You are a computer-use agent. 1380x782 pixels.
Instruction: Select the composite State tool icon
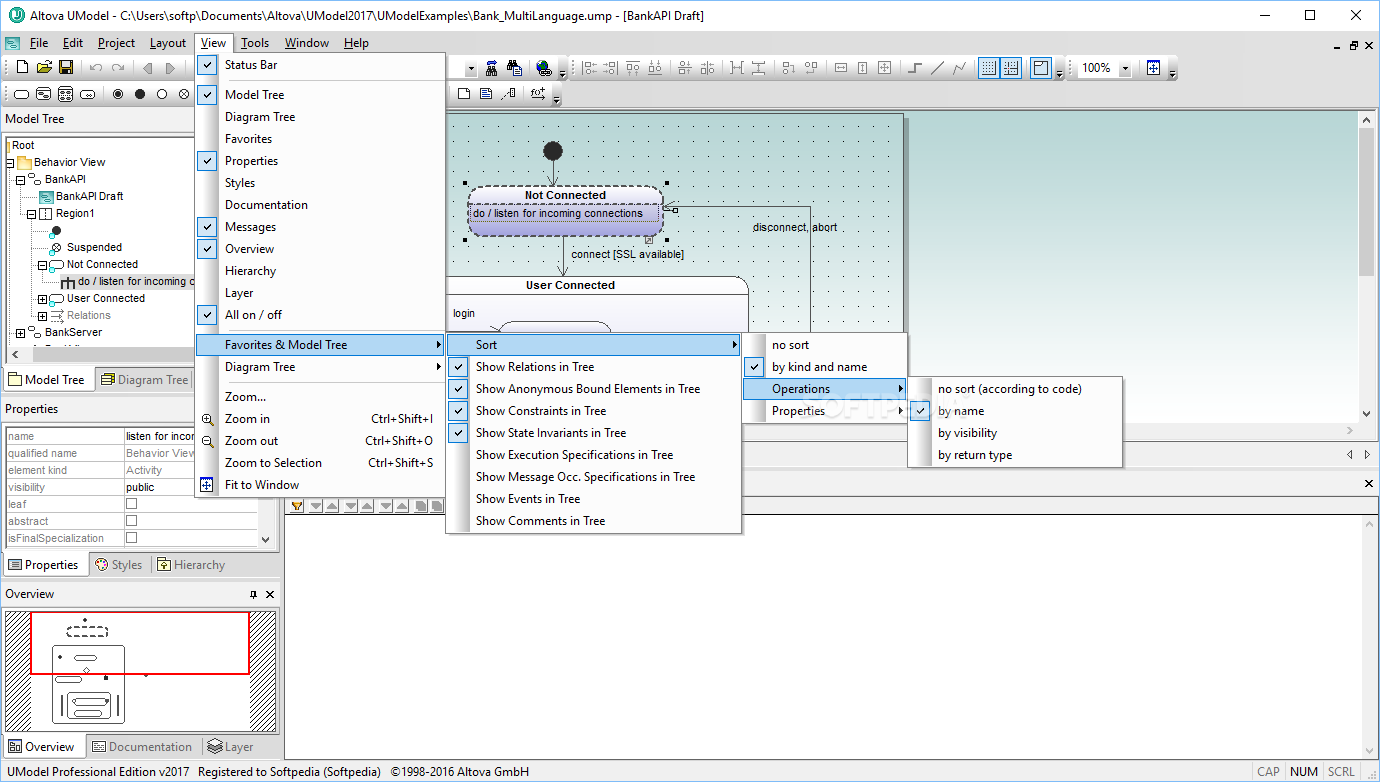coord(44,94)
